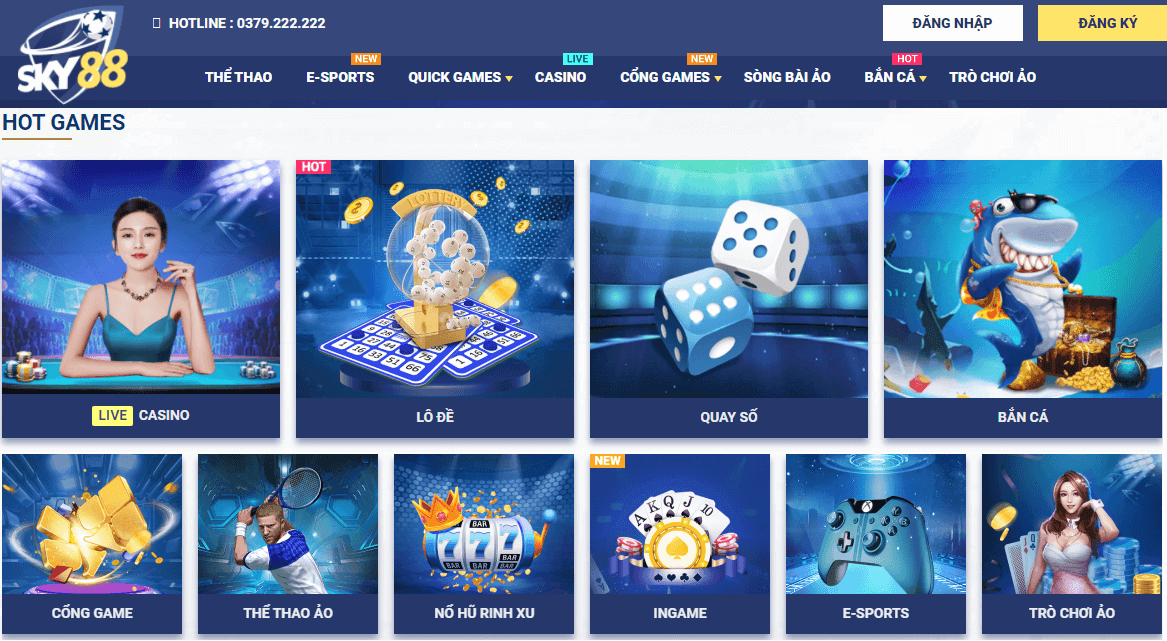This screenshot has height=641, width=1167.
Task: Open the Casino live menu item
Action: pos(560,77)
